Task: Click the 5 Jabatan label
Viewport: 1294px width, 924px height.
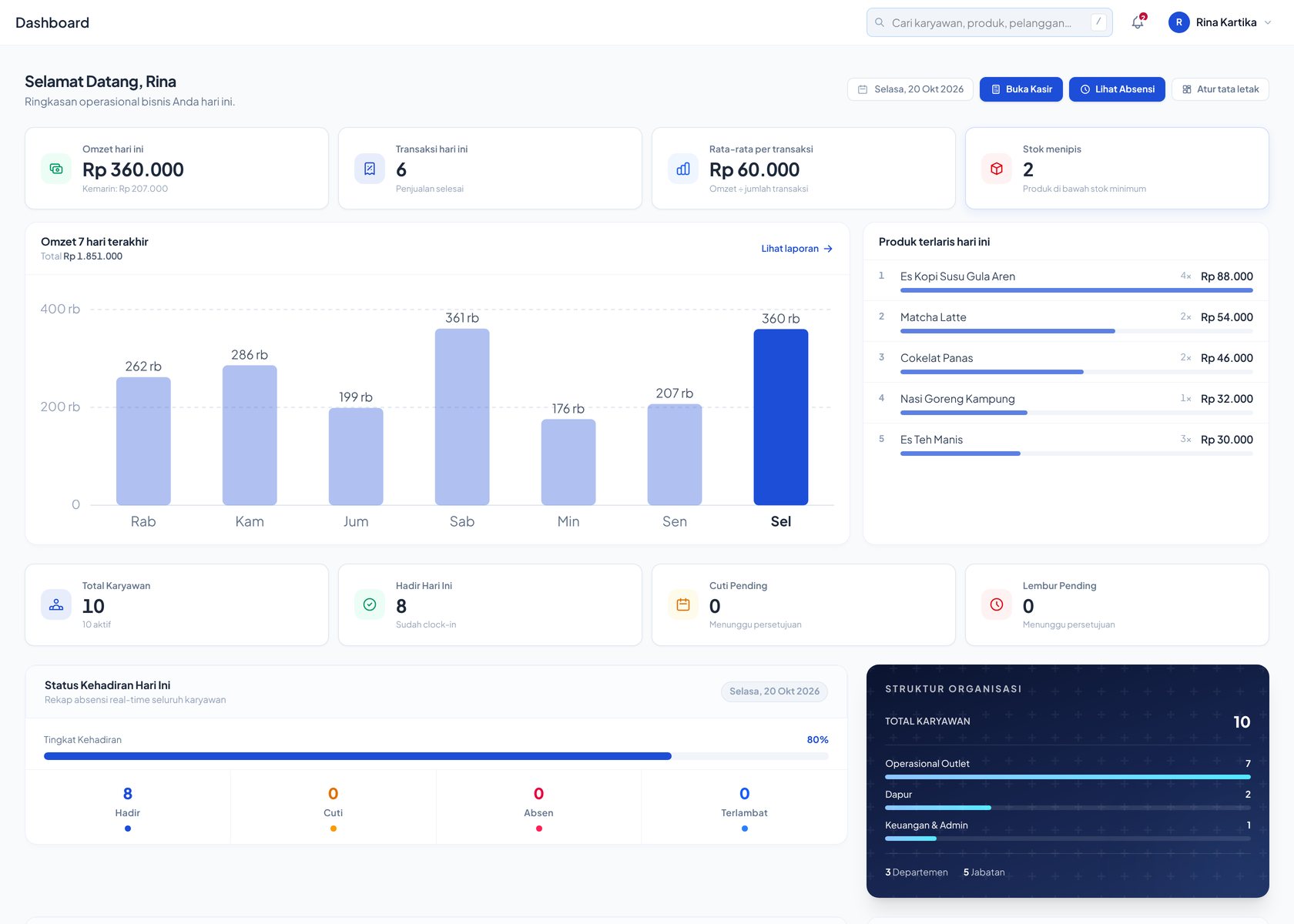Action: [x=984, y=872]
